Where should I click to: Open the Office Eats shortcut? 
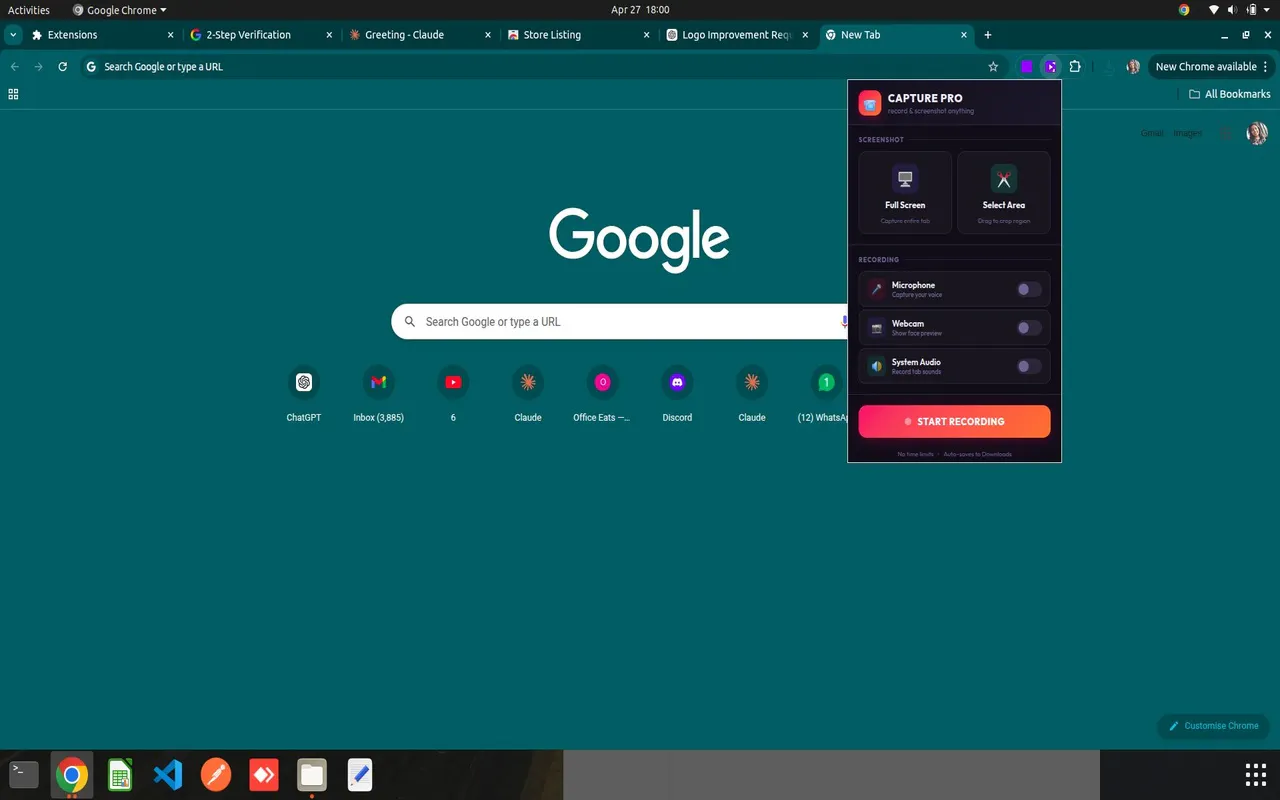602,394
